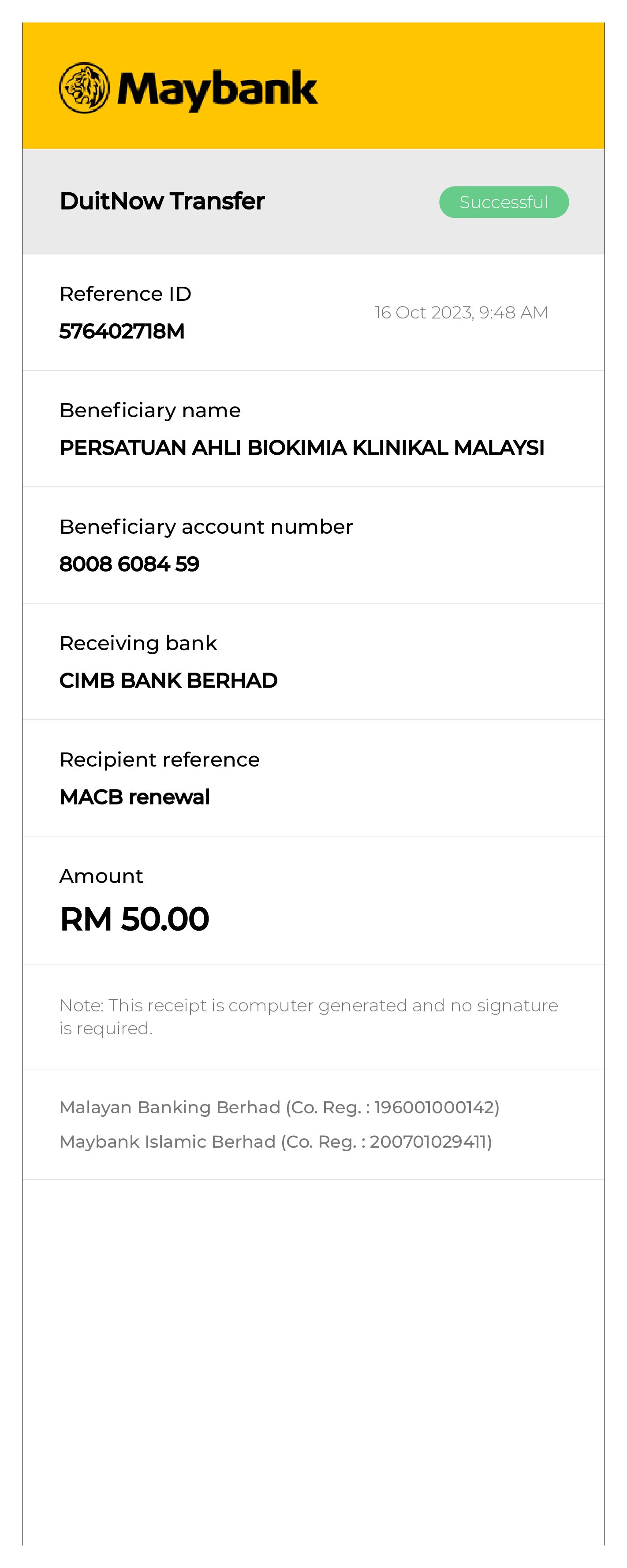Viewport: 627px width, 1568px height.
Task: Click the computer generated receipt note
Action: (308, 1017)
